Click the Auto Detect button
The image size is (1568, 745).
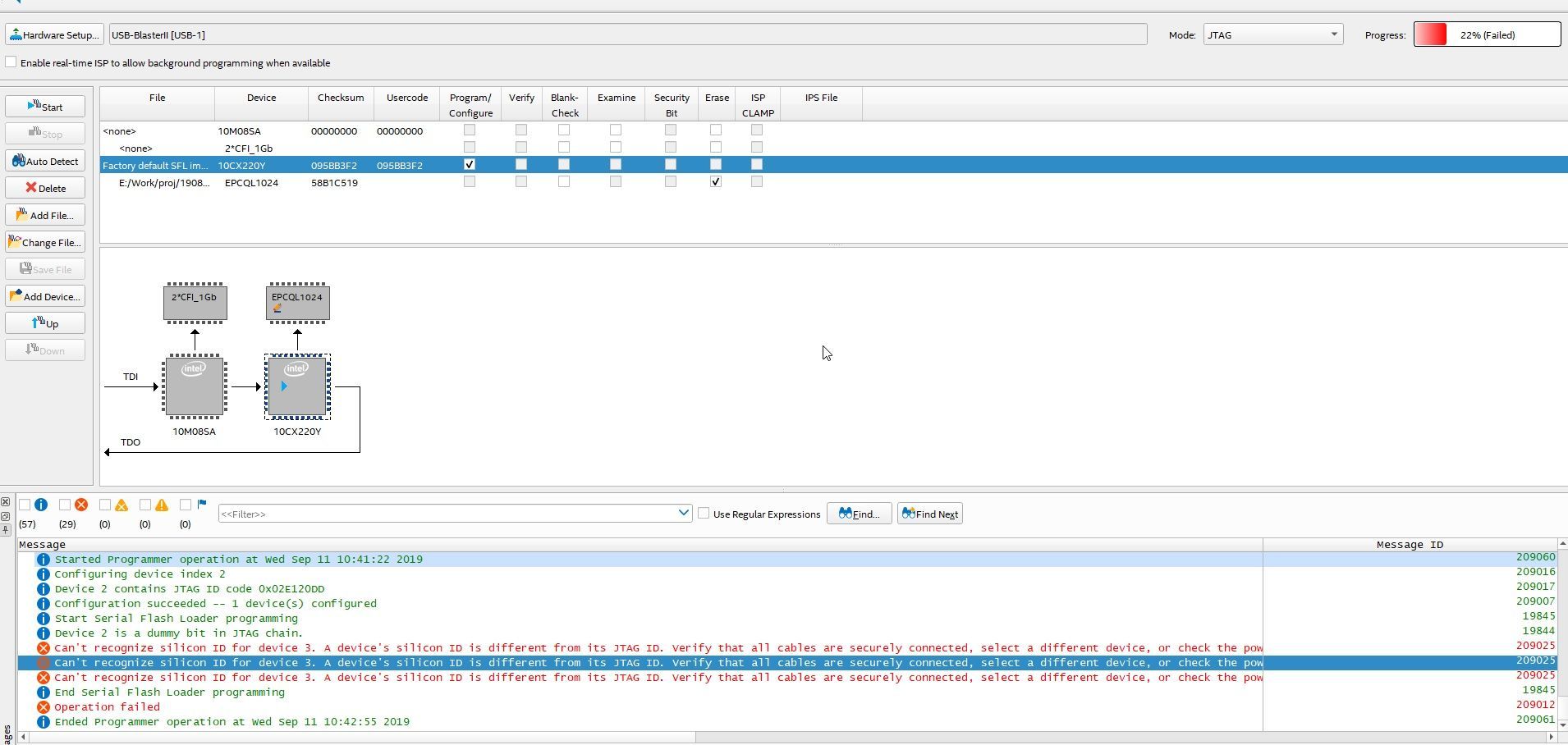[45, 161]
